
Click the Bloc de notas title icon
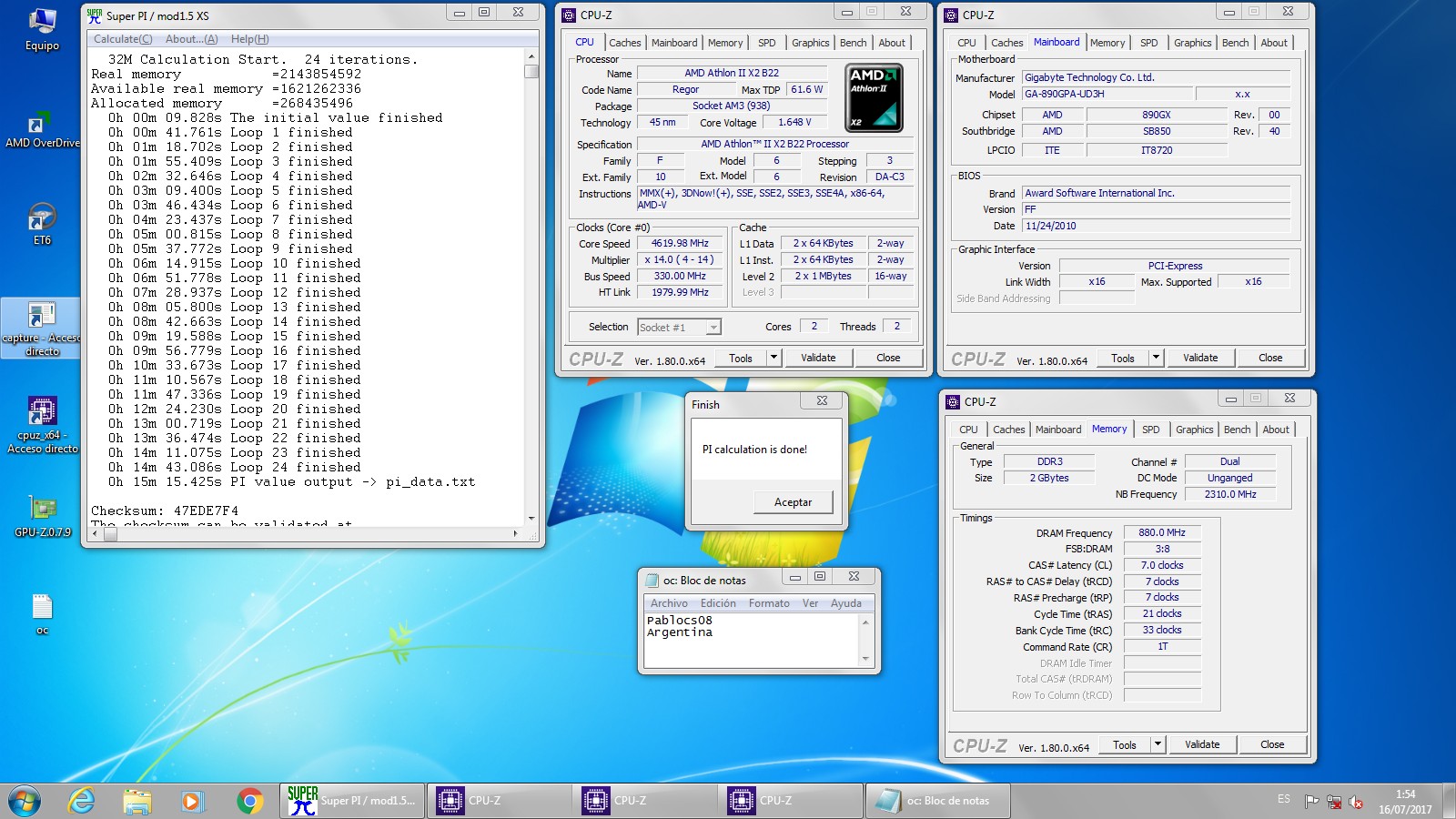(x=652, y=580)
